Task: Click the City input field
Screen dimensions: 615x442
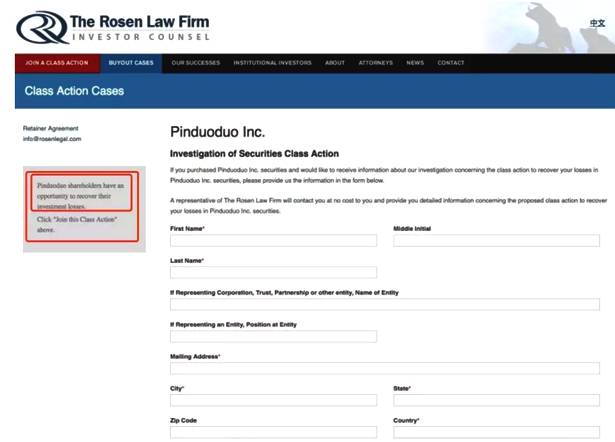Action: pos(273,400)
